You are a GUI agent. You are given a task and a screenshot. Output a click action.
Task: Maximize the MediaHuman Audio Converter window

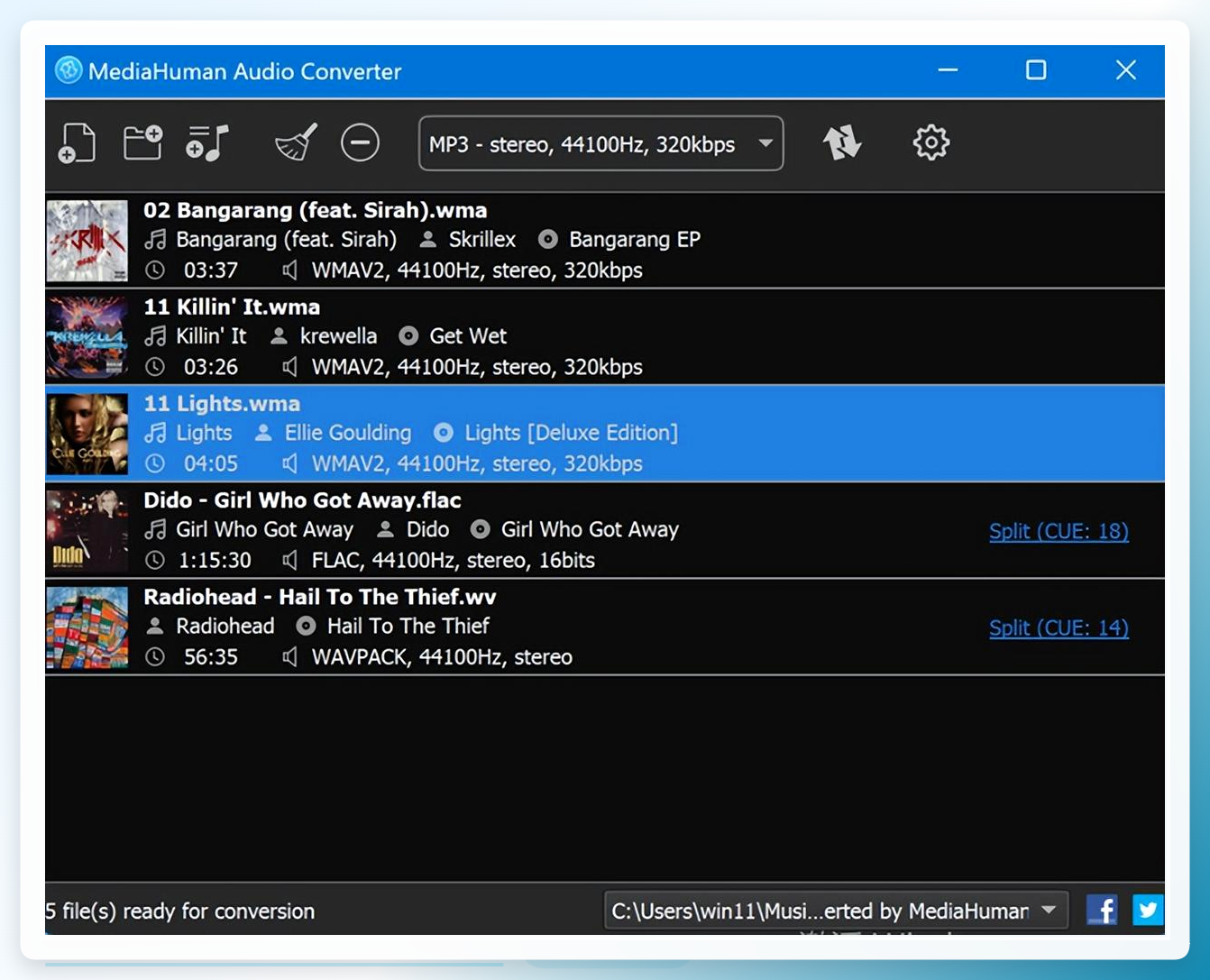pyautogui.click(x=1036, y=70)
